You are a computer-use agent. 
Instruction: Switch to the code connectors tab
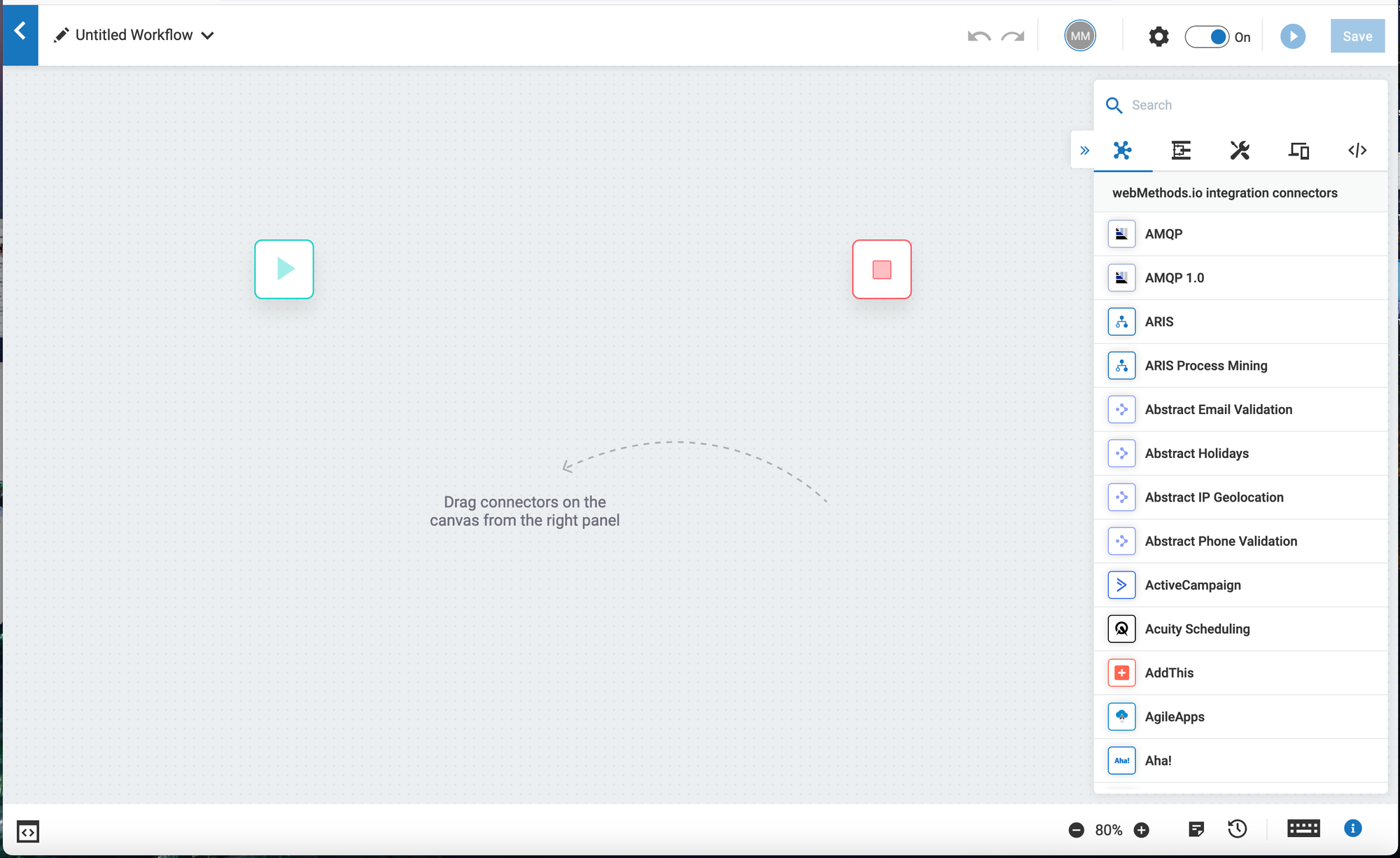[x=1357, y=151]
